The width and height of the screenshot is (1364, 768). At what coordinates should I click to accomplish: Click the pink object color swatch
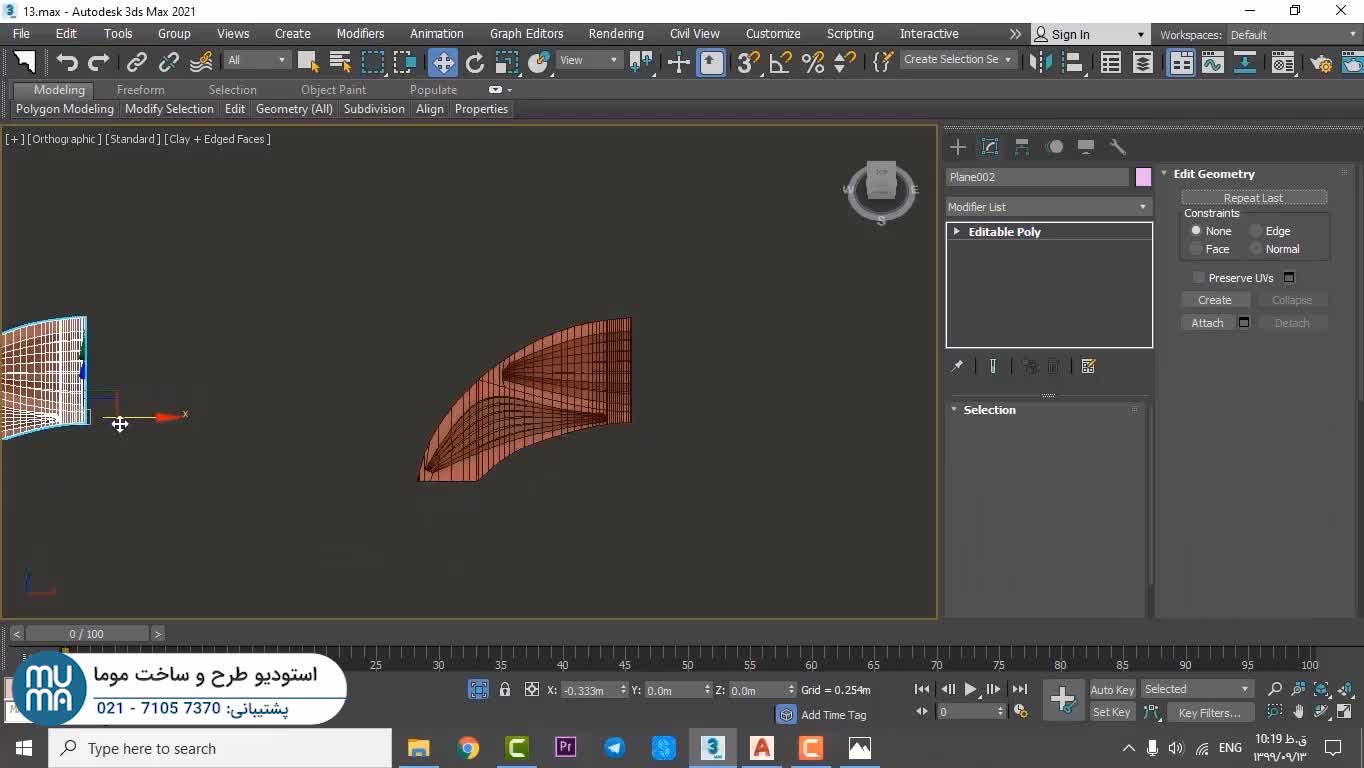tap(1143, 177)
